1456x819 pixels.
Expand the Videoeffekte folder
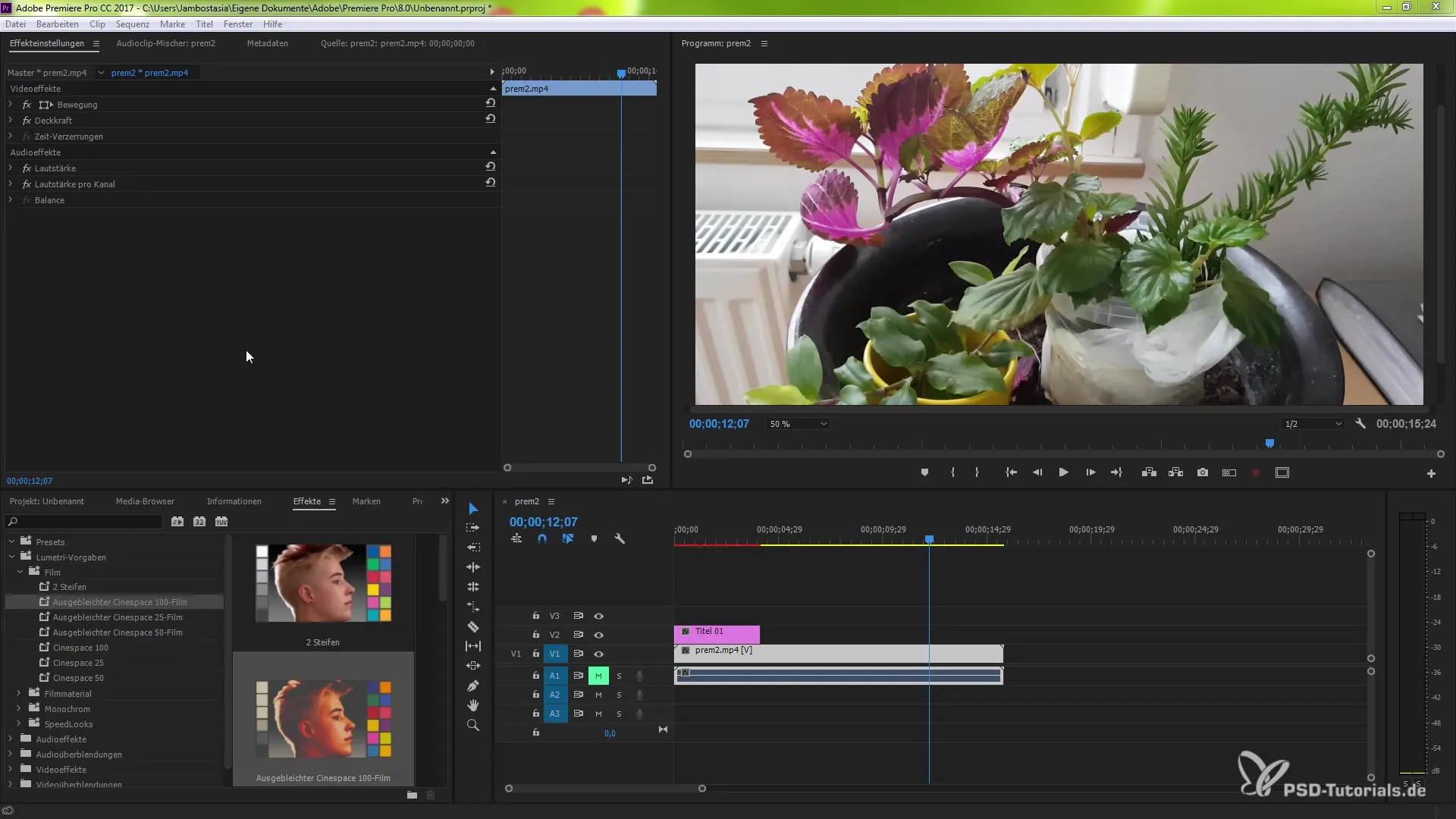pos(11,770)
